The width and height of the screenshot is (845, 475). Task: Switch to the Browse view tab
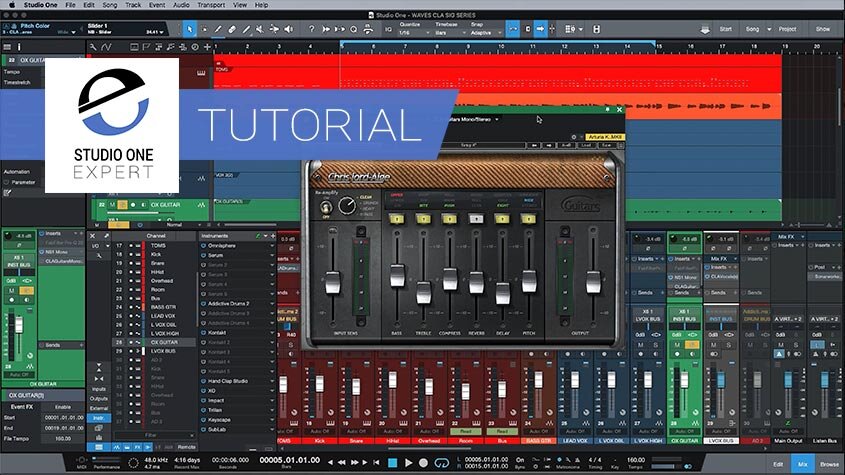(829, 464)
